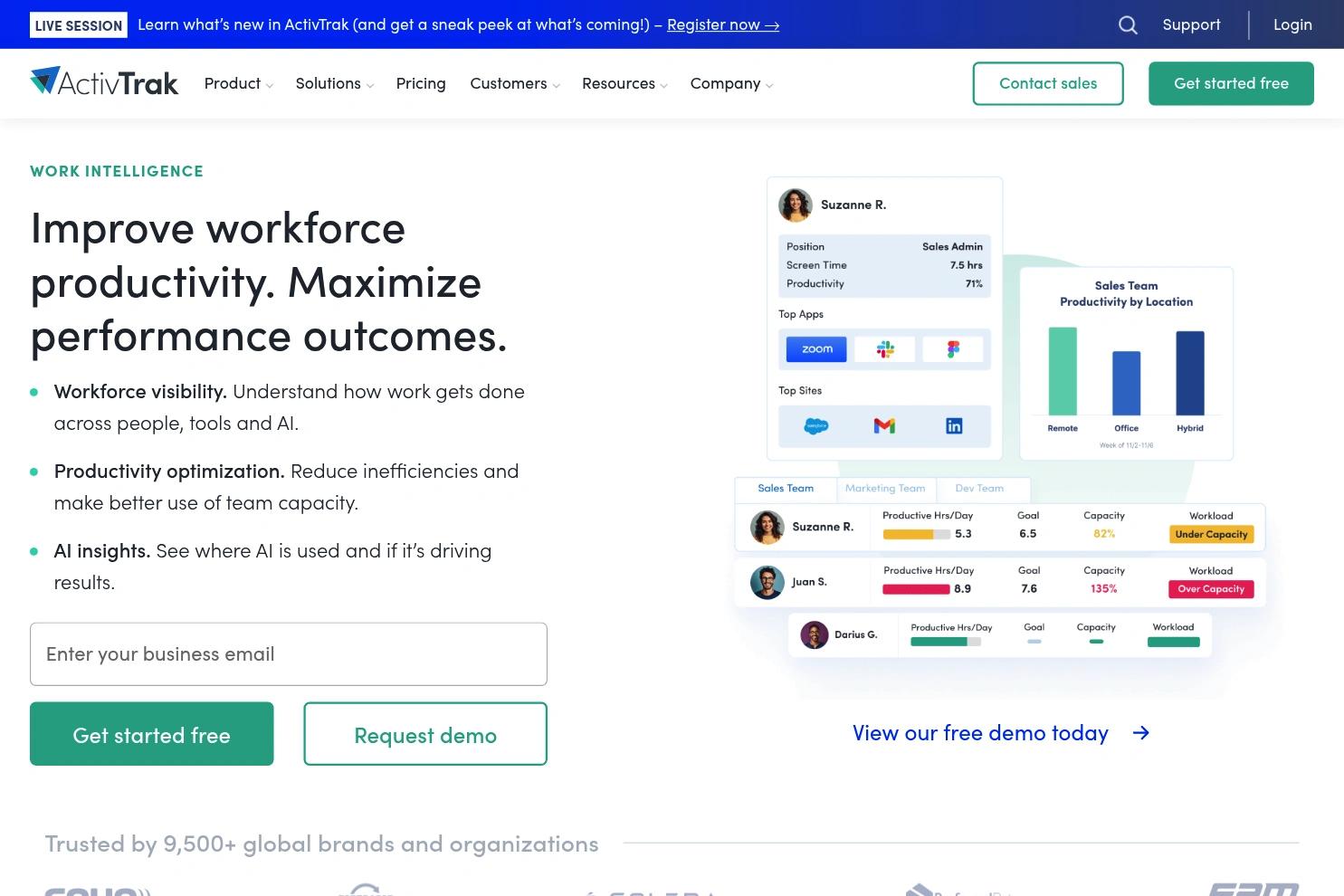Select the LinkedIn site icon
The height and width of the screenshot is (896, 1344).
tap(954, 425)
